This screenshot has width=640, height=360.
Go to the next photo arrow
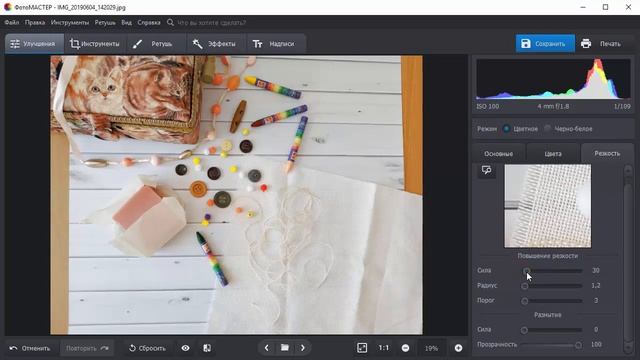pos(302,348)
